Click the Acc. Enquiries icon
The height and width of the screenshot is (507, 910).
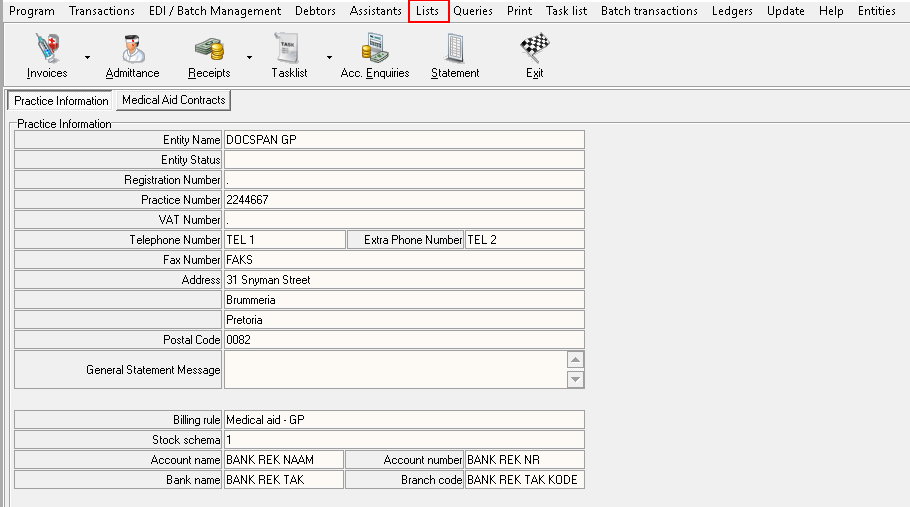click(375, 49)
